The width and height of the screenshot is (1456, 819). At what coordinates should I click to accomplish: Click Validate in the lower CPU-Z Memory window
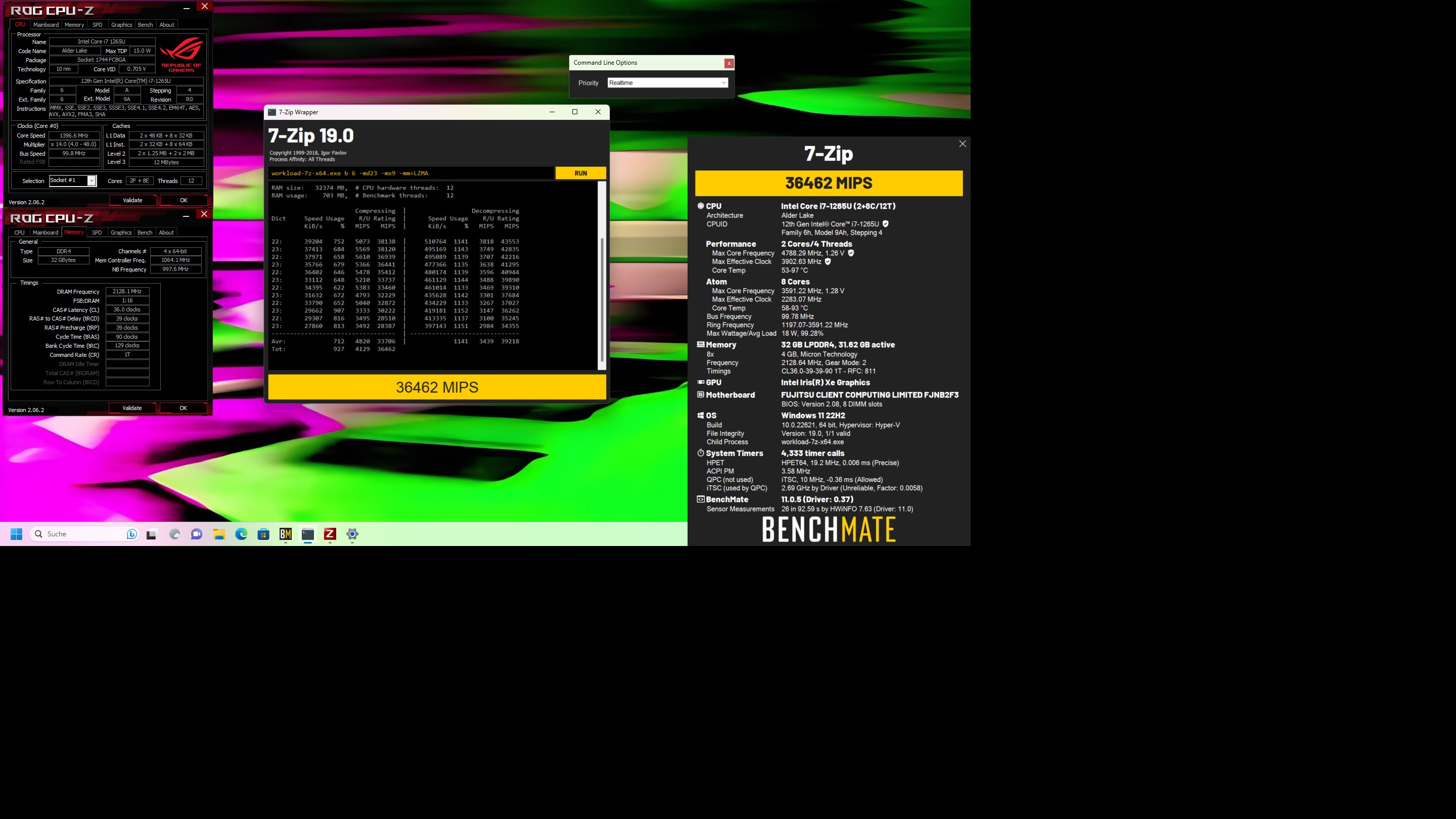coord(132,408)
